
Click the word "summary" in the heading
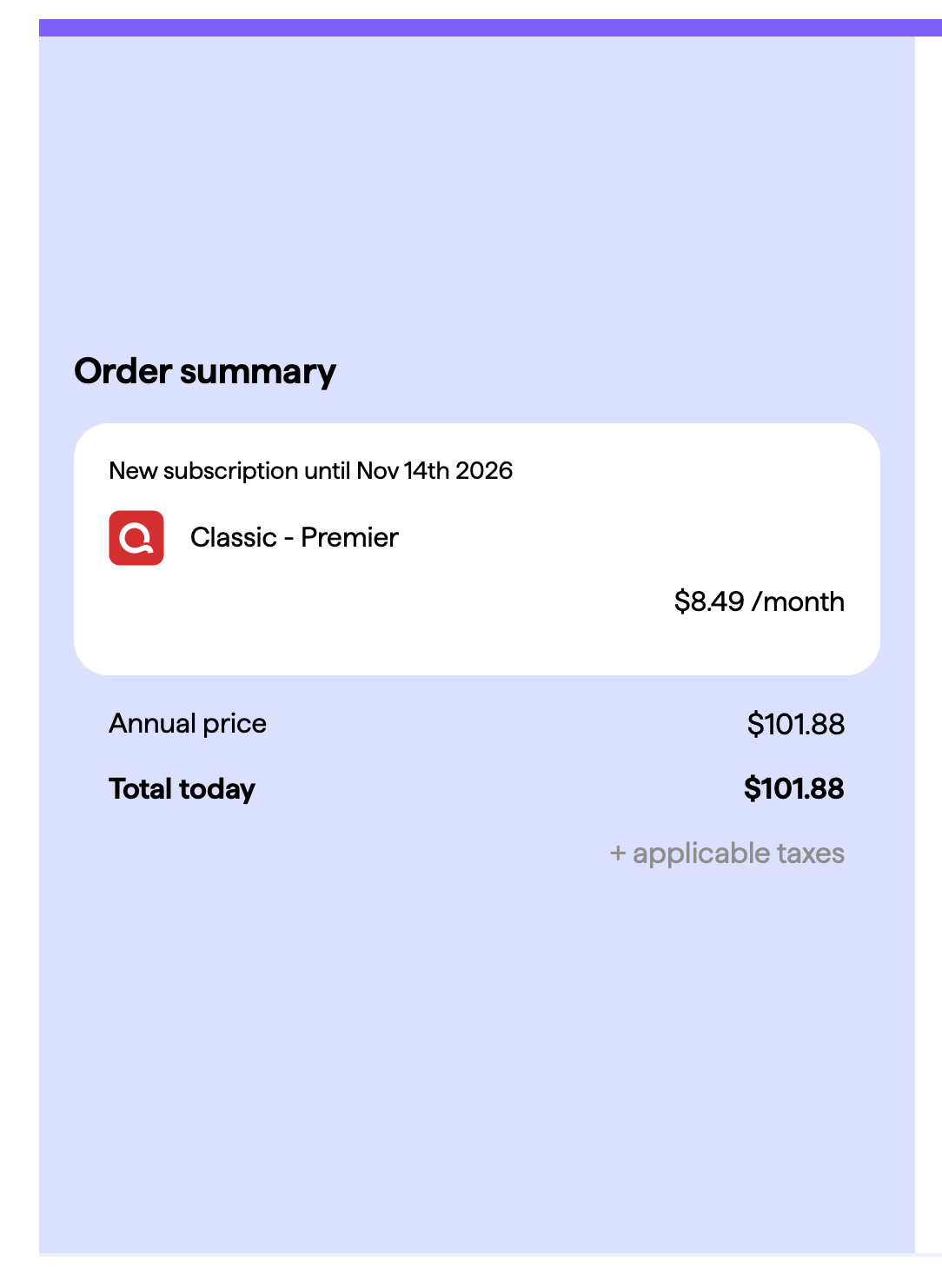(x=258, y=372)
